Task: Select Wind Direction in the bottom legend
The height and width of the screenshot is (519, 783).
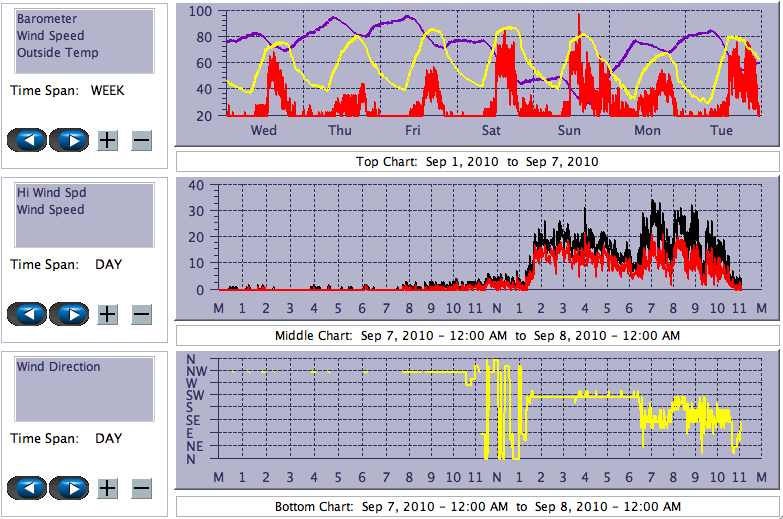Action: coord(58,367)
